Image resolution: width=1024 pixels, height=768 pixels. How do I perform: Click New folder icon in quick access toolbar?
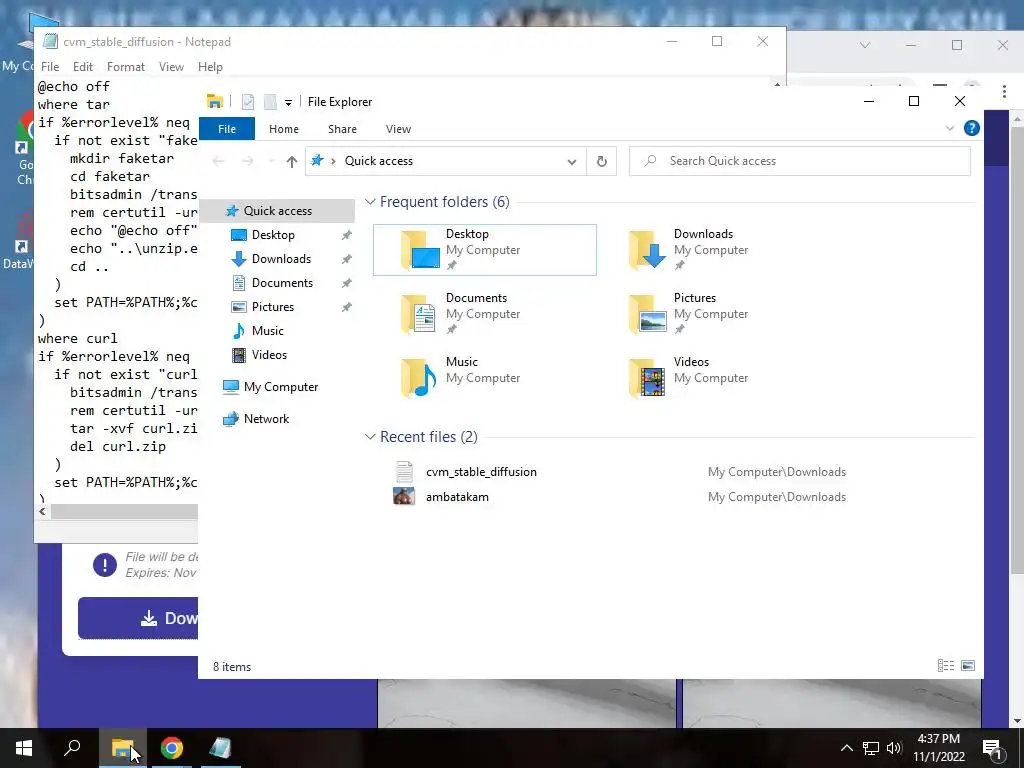click(269, 102)
